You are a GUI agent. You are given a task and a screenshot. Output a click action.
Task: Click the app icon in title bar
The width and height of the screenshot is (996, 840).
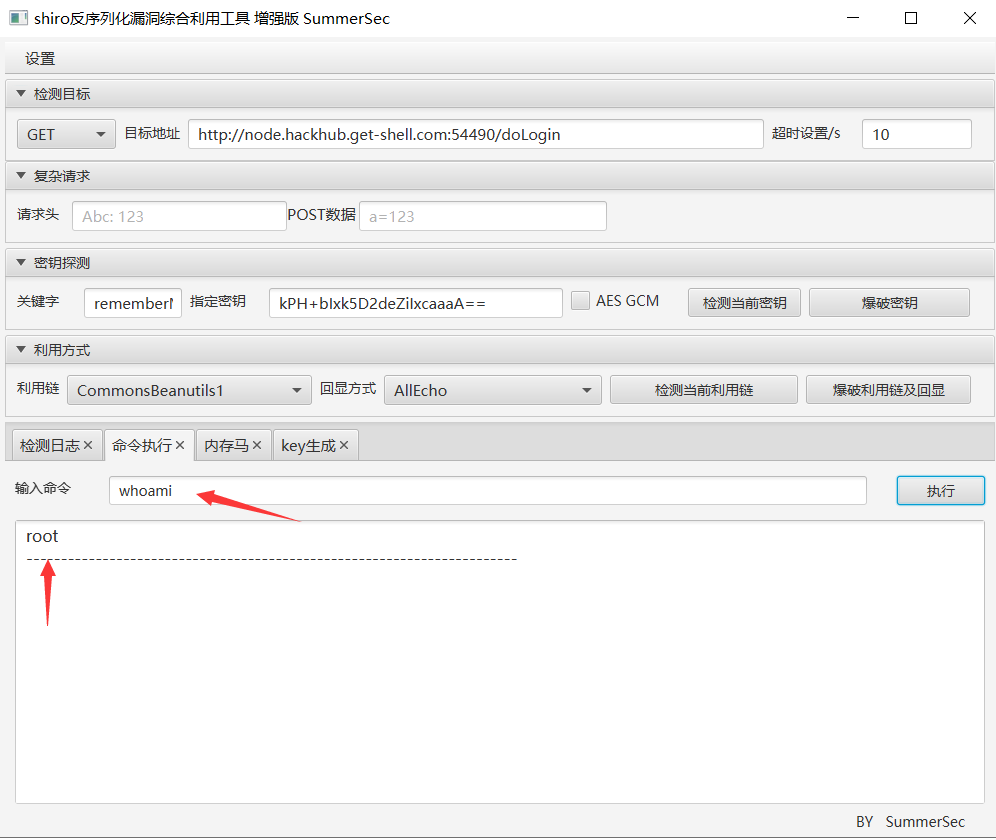(x=17, y=18)
